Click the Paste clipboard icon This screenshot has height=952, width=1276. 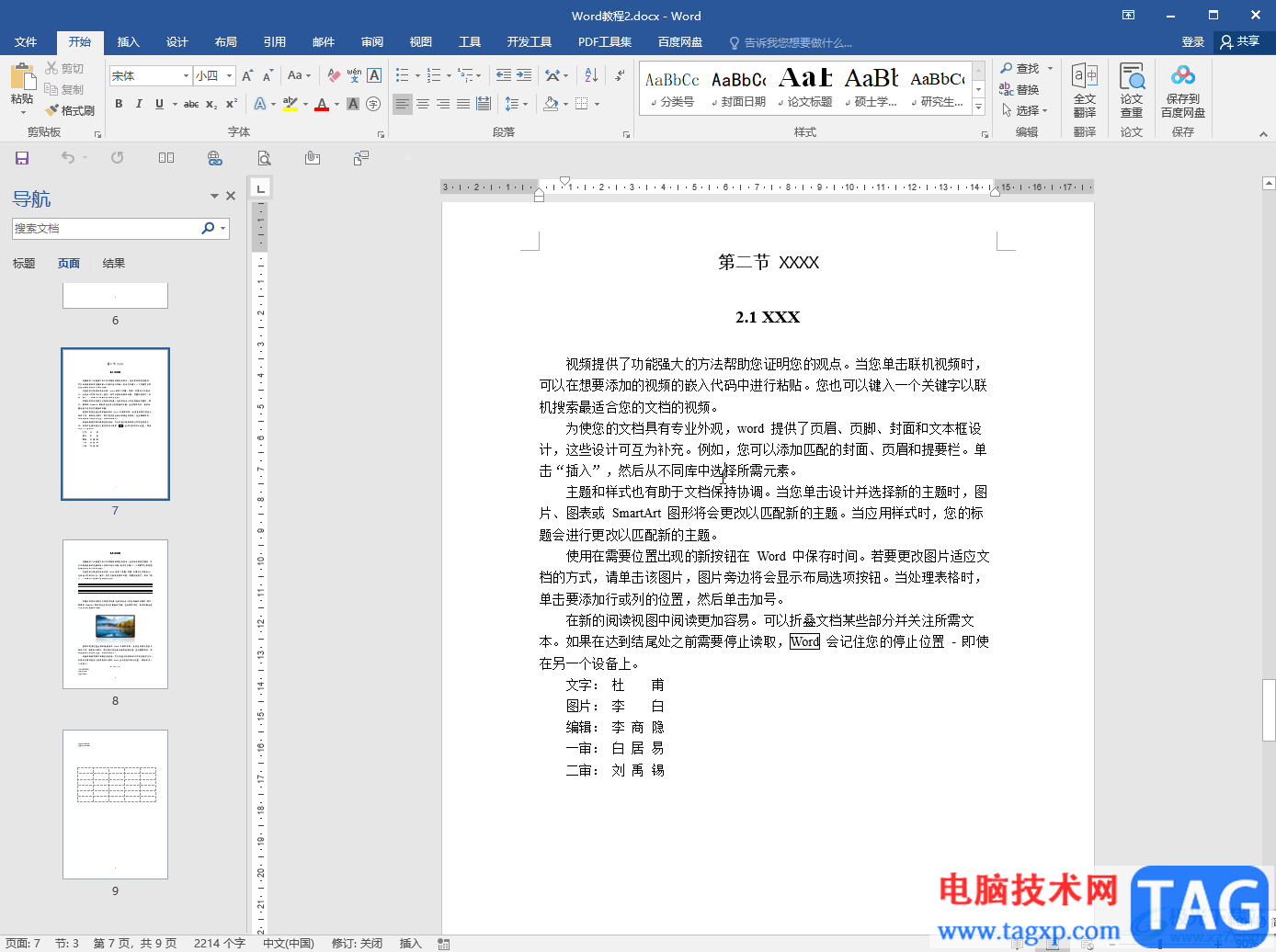pos(22,77)
